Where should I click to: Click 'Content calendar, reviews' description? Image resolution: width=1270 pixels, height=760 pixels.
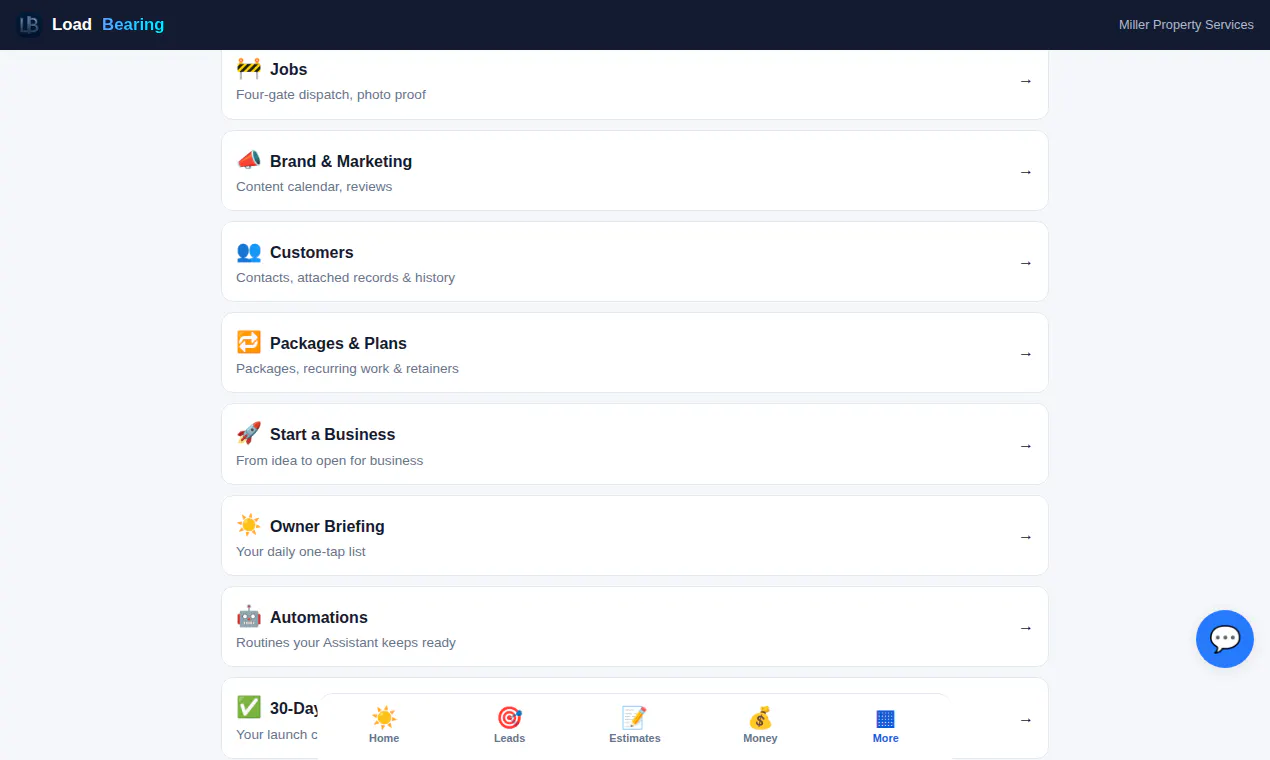click(314, 187)
